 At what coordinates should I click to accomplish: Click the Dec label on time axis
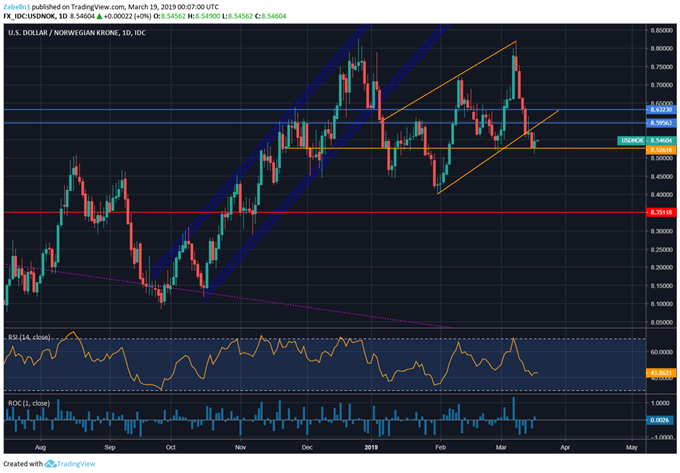[x=307, y=447]
